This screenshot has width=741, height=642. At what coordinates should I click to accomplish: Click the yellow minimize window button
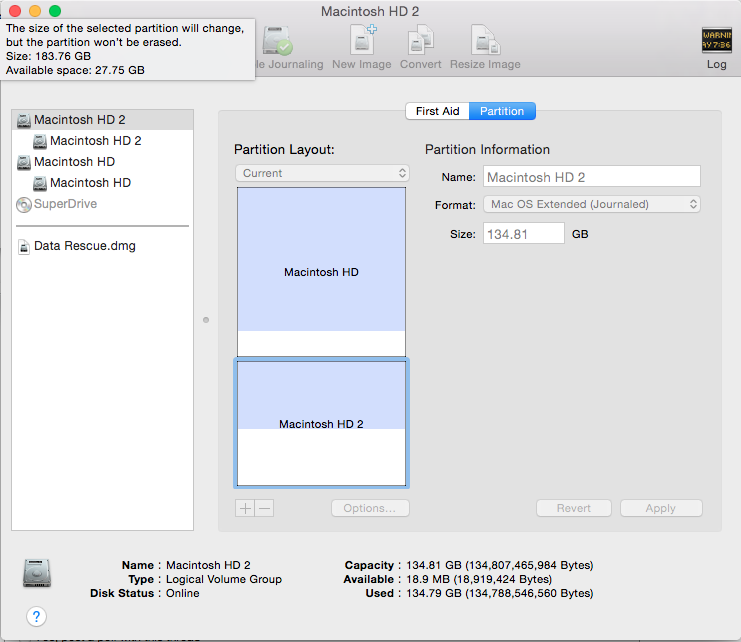click(35, 10)
